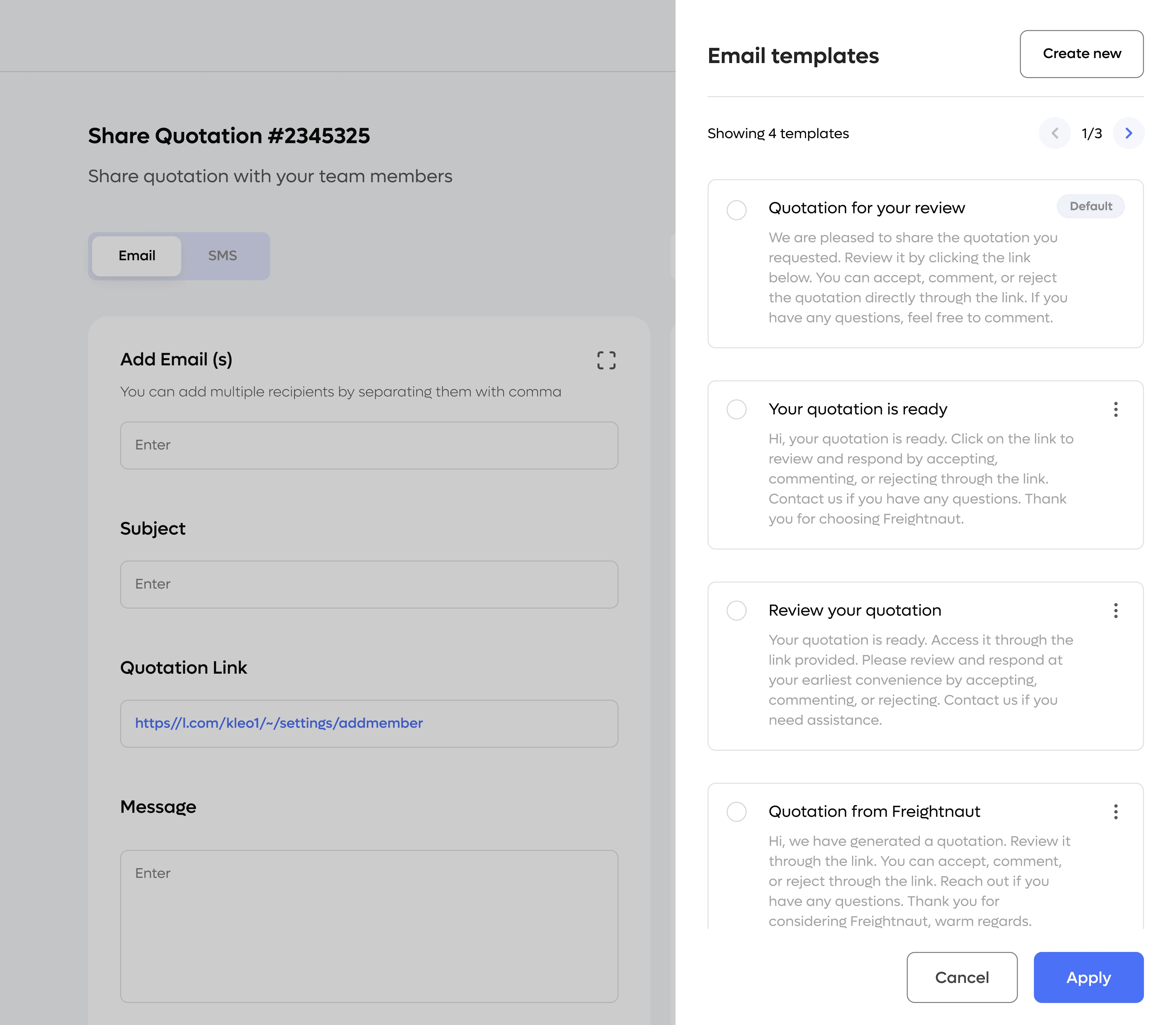
Task: Click the Cancel button
Action: (962, 977)
